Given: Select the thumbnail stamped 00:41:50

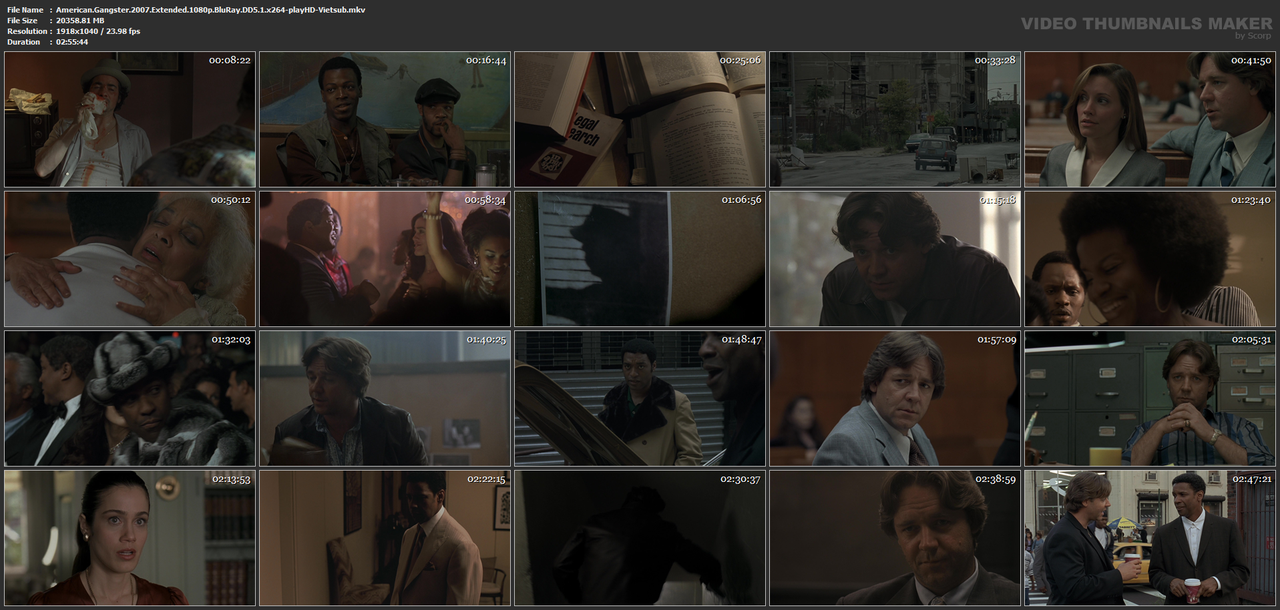Looking at the screenshot, I should click(1150, 119).
